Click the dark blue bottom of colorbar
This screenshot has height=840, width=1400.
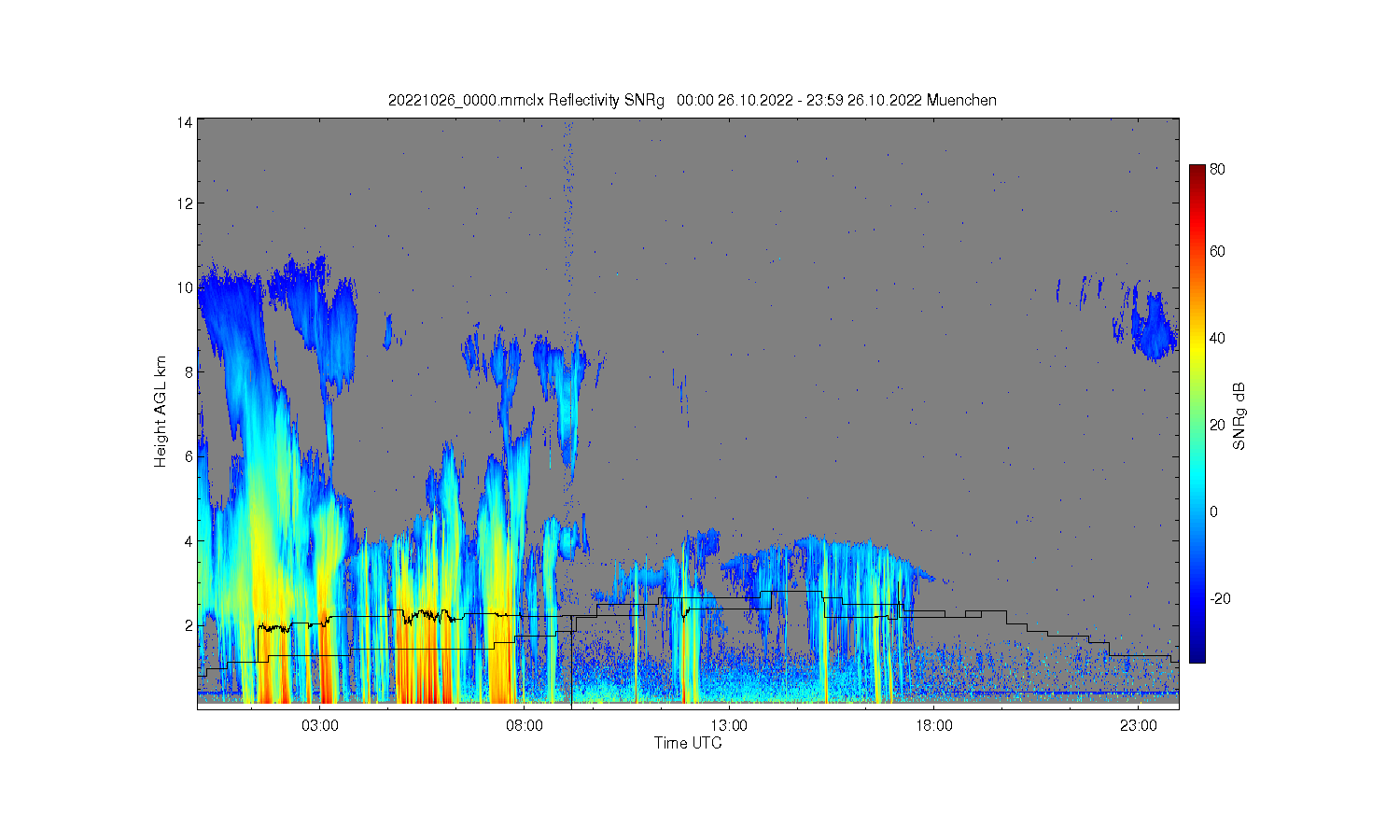click(x=1197, y=655)
